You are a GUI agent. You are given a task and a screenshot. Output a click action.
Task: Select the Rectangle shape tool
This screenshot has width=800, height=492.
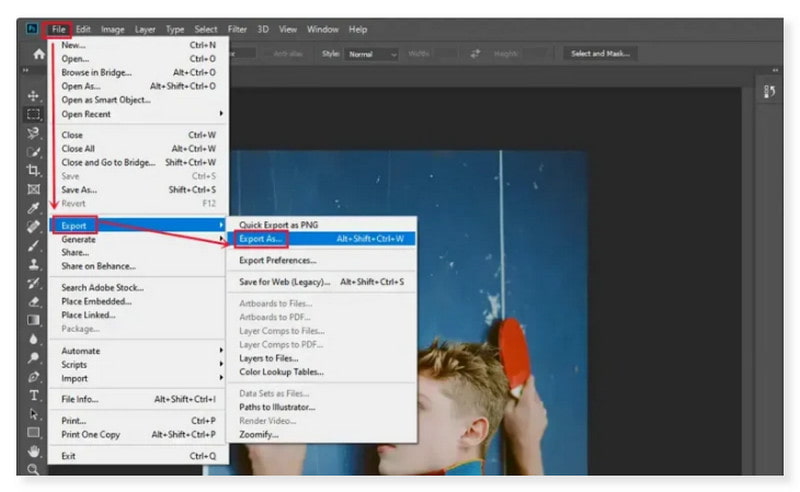[34, 433]
